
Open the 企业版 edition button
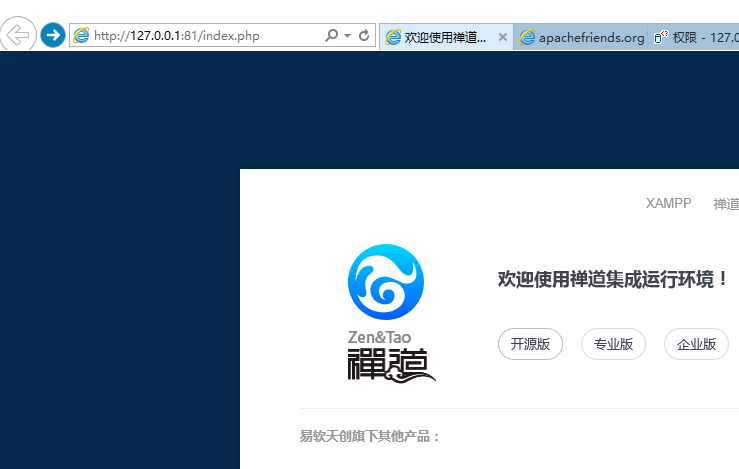click(696, 344)
